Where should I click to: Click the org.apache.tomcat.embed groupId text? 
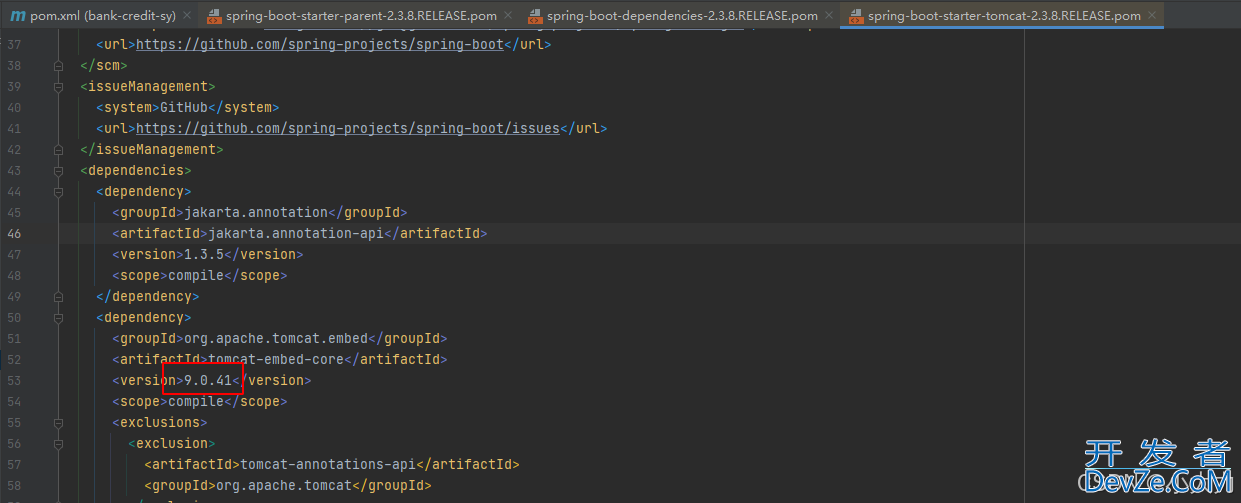276,338
